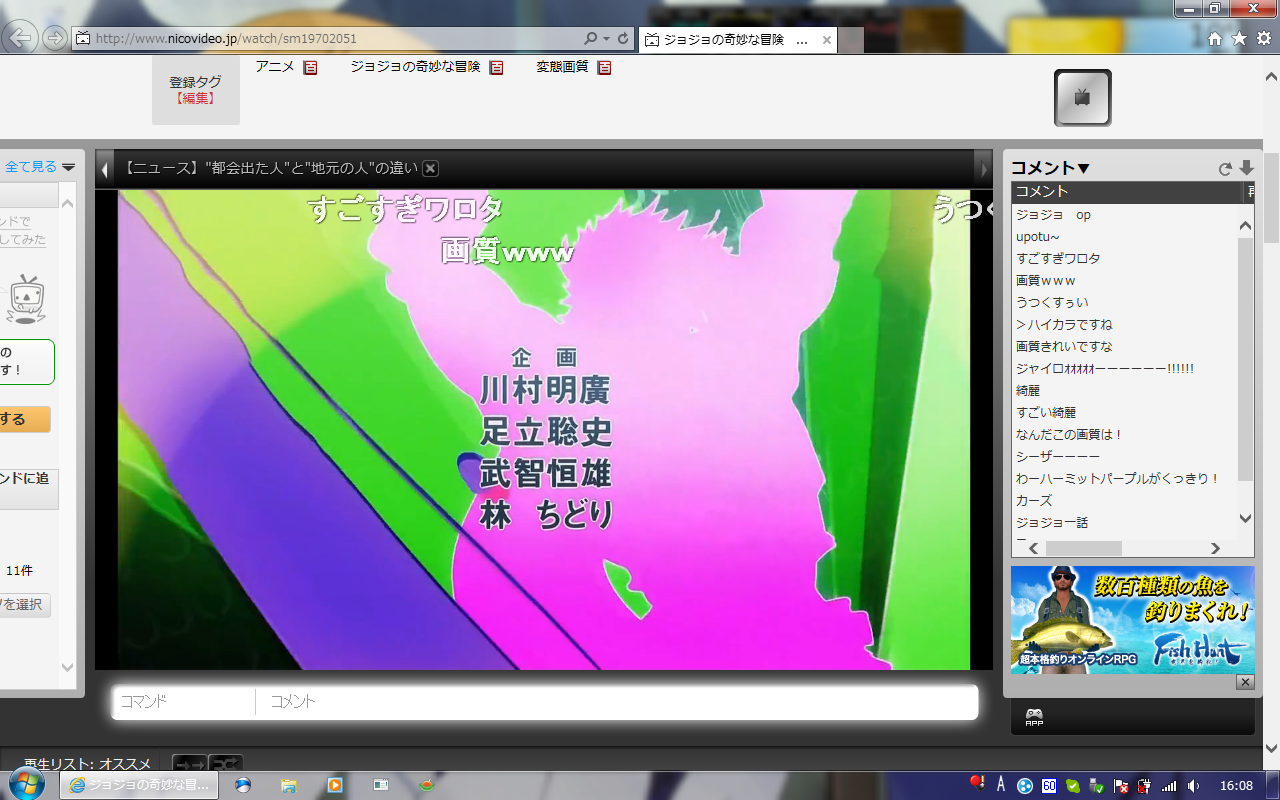The image size is (1280, 800).
Task: Click the IME 'A' input mode indicator
Action: point(1000,784)
